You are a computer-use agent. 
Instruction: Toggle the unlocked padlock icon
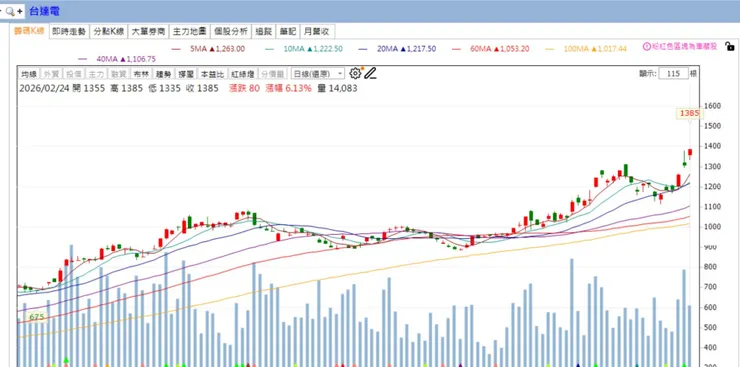(x=729, y=46)
